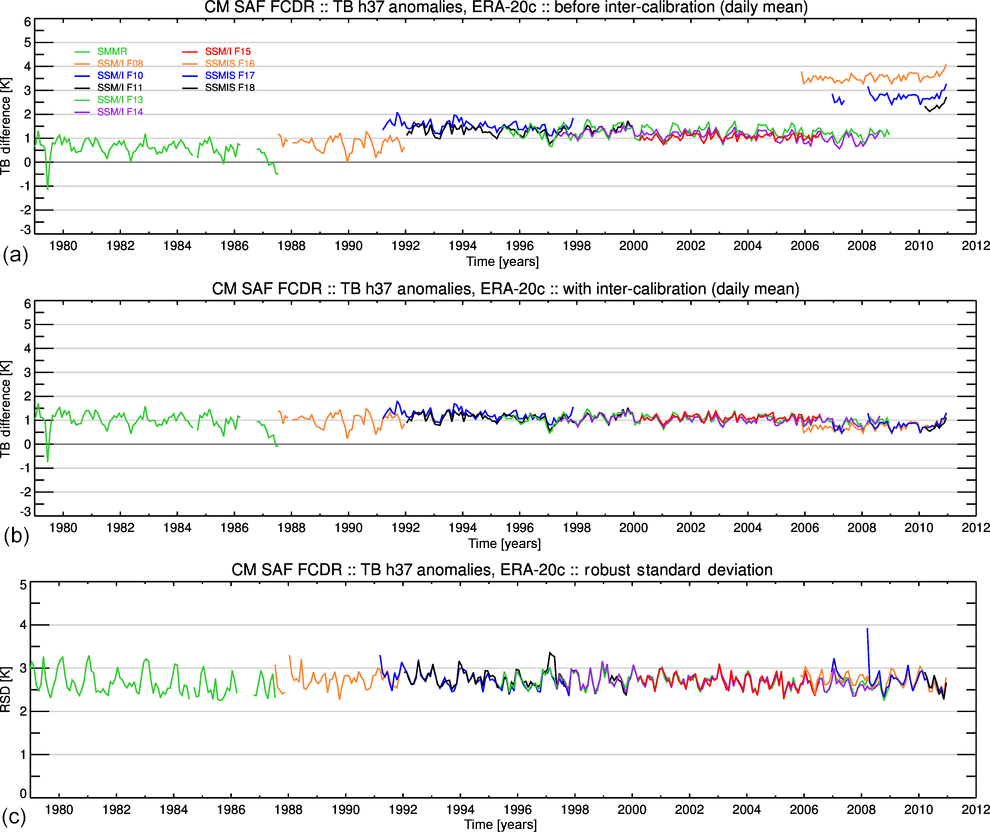Screen dimensions: 990x832
Task: Select the SSM/I F08 legend label
Action: tap(118, 63)
